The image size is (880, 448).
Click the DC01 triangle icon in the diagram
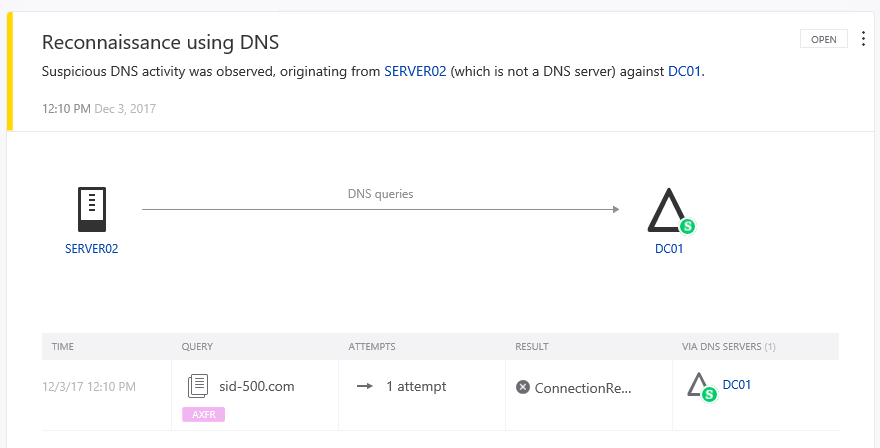click(667, 210)
